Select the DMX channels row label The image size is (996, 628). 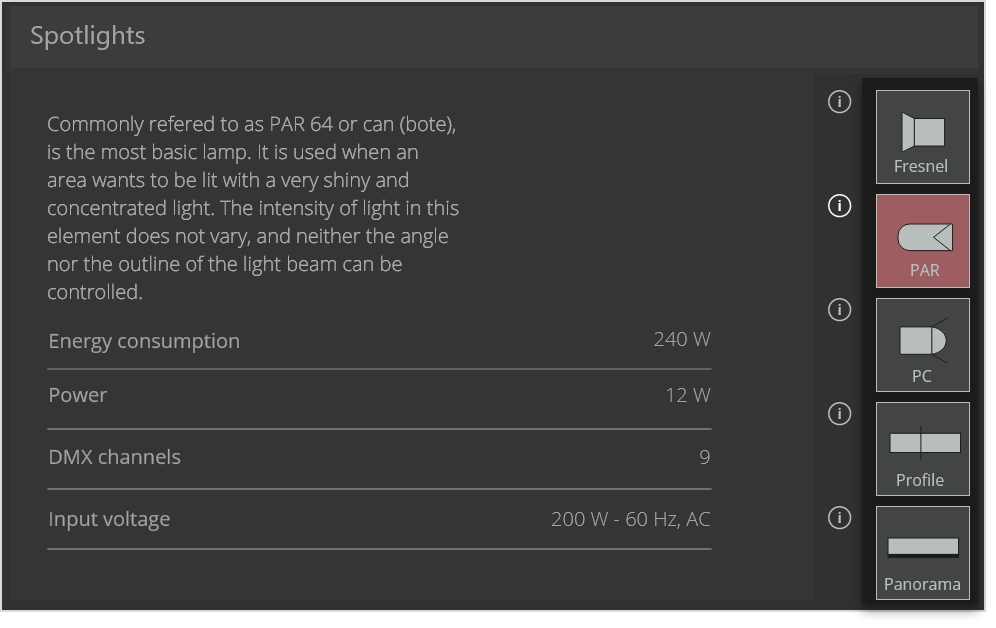point(115,457)
